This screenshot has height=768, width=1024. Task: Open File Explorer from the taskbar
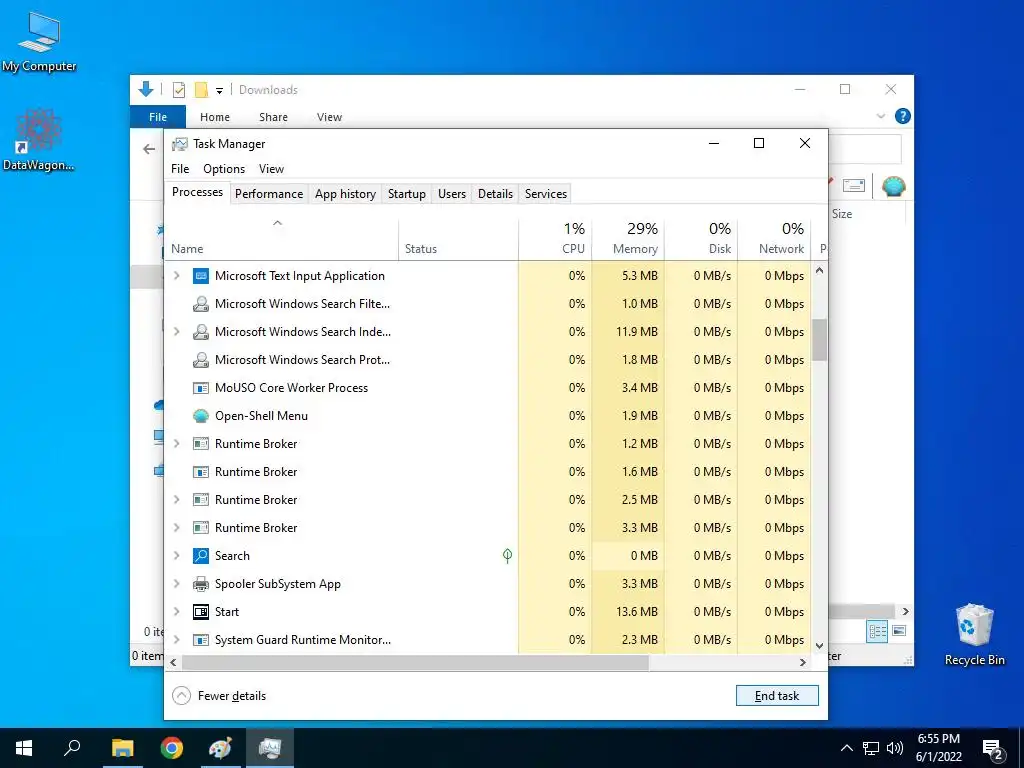pyautogui.click(x=122, y=748)
